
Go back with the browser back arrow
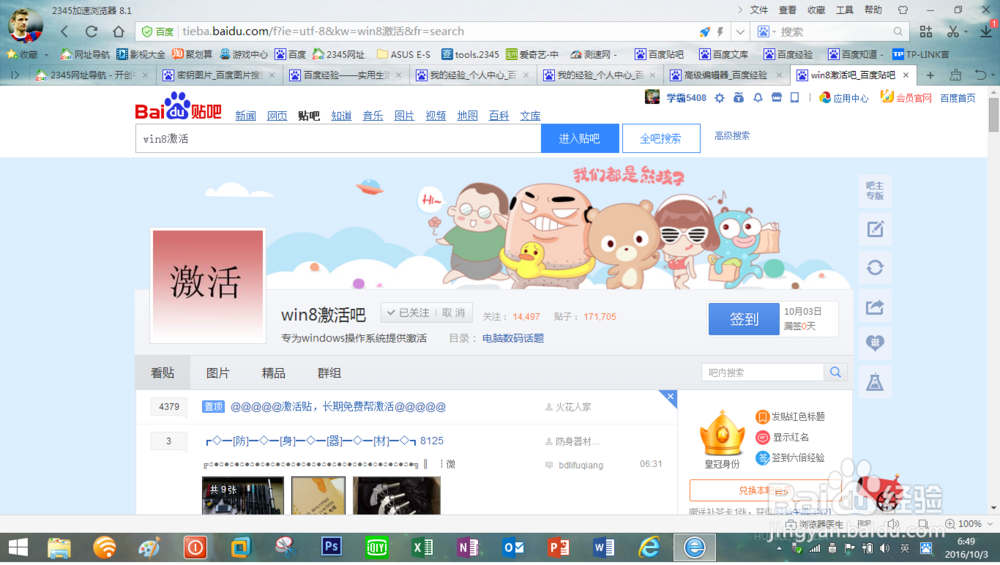coord(64,31)
